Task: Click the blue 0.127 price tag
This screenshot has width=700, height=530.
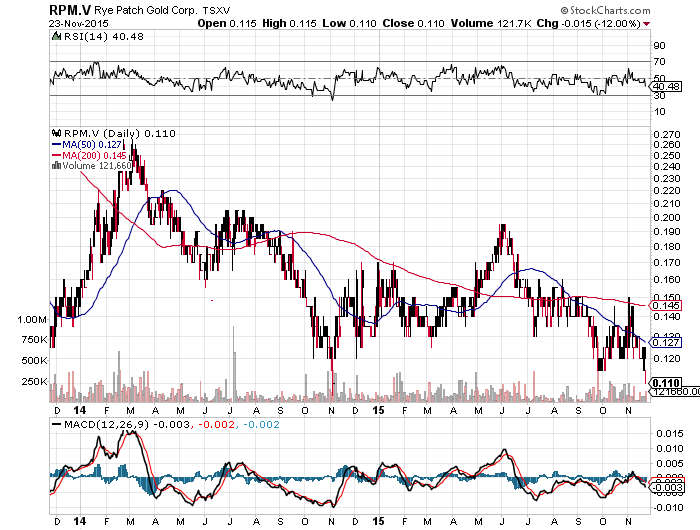Action: tap(666, 342)
